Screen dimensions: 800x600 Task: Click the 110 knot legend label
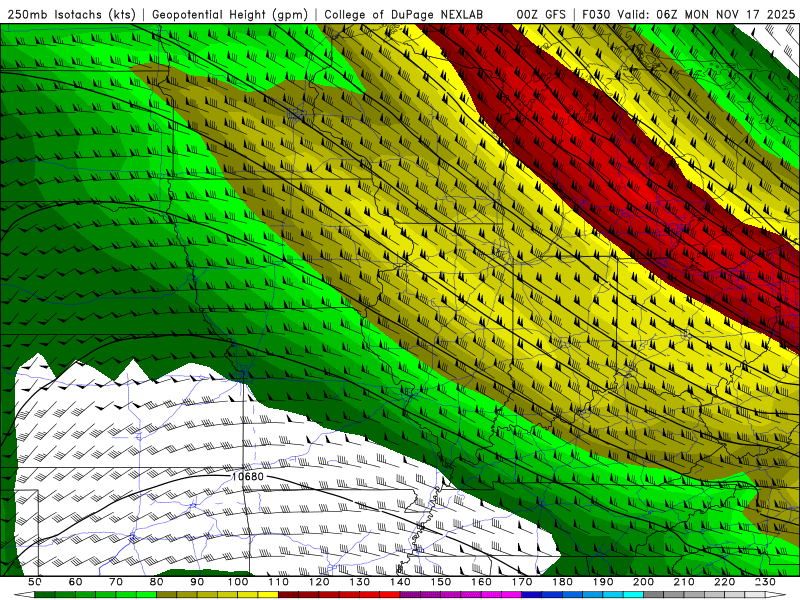tap(279, 582)
